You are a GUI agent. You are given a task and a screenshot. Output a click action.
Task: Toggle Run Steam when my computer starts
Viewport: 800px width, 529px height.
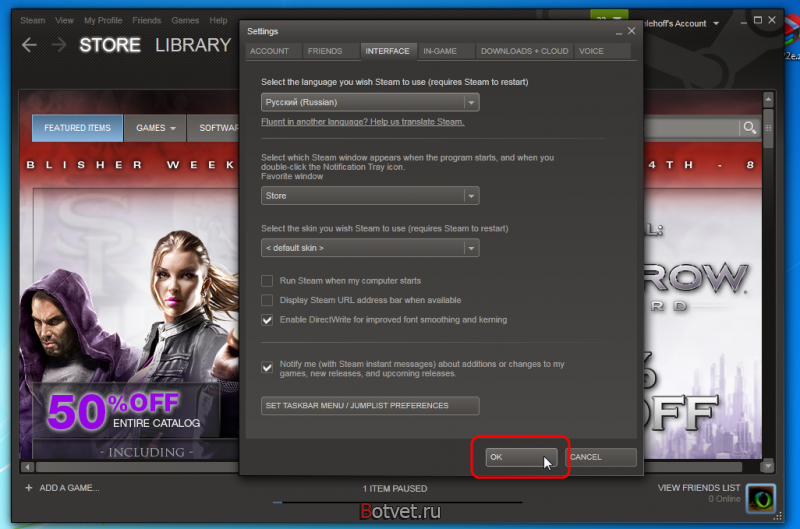pos(267,281)
